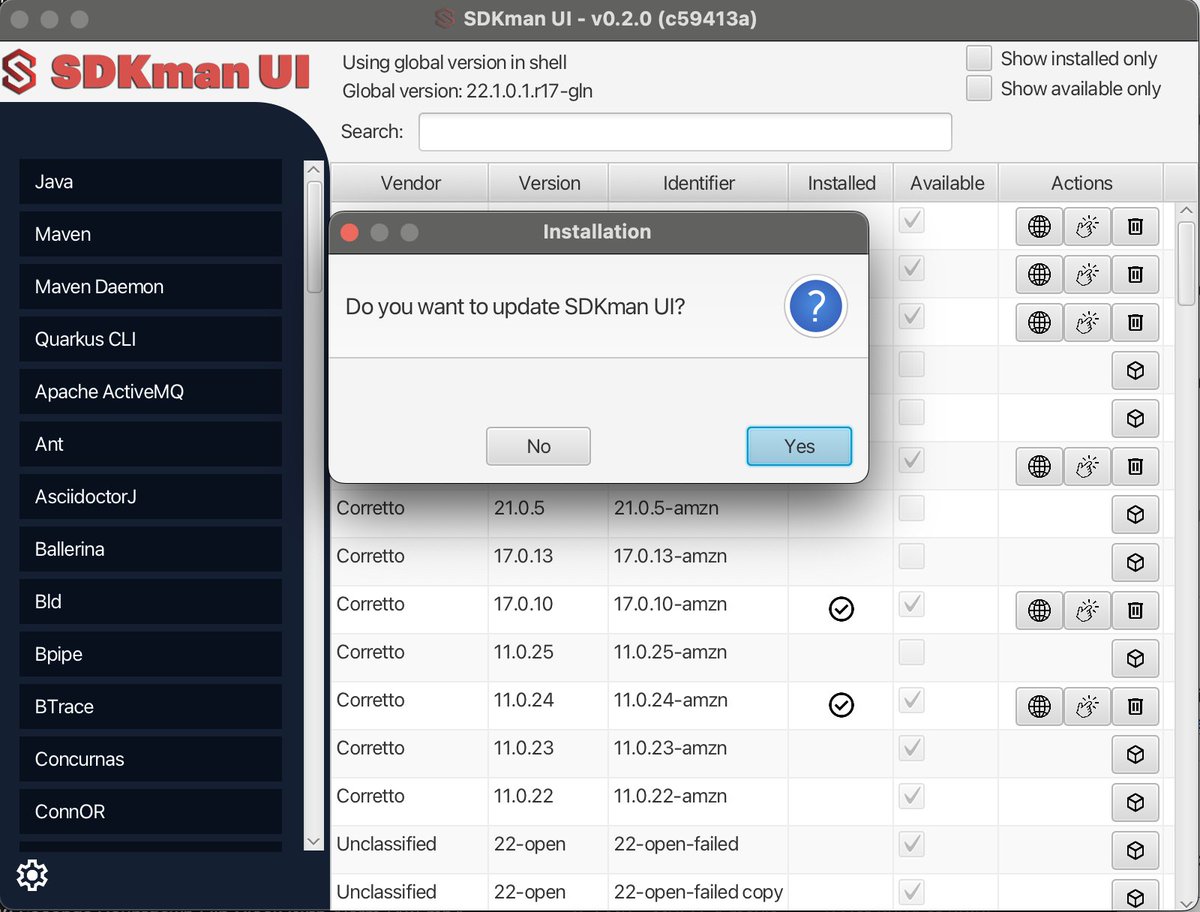The image size is (1200, 912).
Task: Select Quarkus CLI in the sidebar
Action: (x=150, y=339)
